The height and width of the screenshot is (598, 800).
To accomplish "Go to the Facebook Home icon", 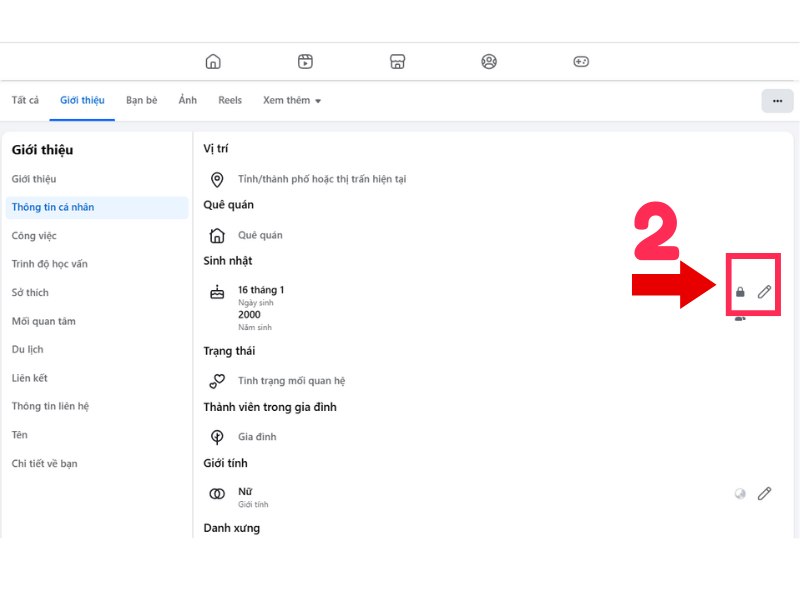I will tap(213, 62).
